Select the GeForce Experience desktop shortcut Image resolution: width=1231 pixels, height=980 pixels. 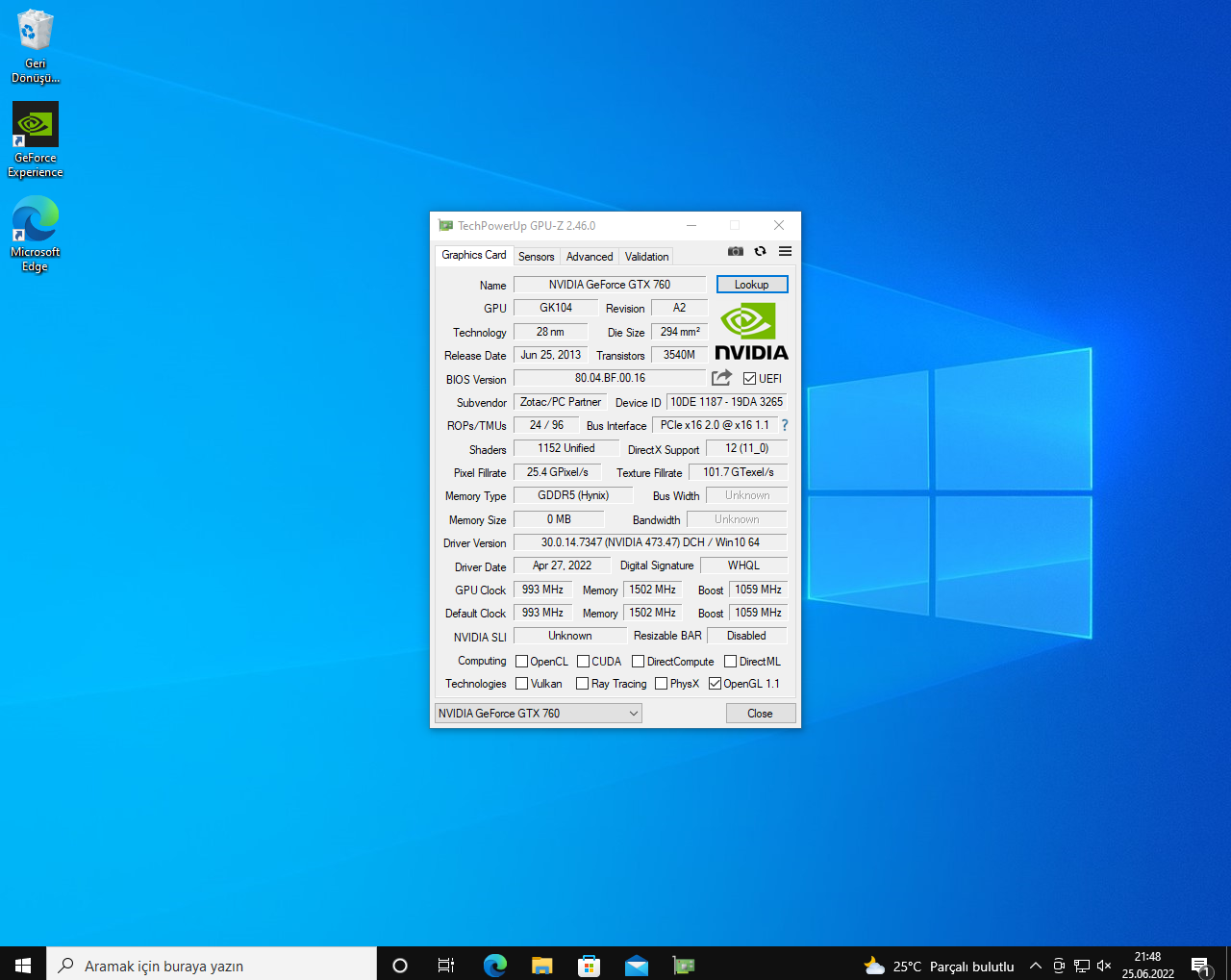36,140
